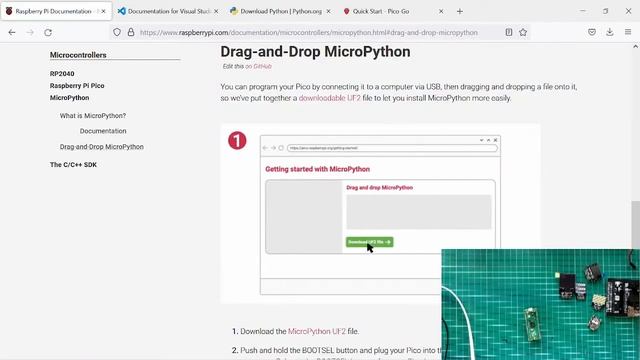Open a new browser tab
The width and height of the screenshot is (640, 360).
tap(460, 11)
